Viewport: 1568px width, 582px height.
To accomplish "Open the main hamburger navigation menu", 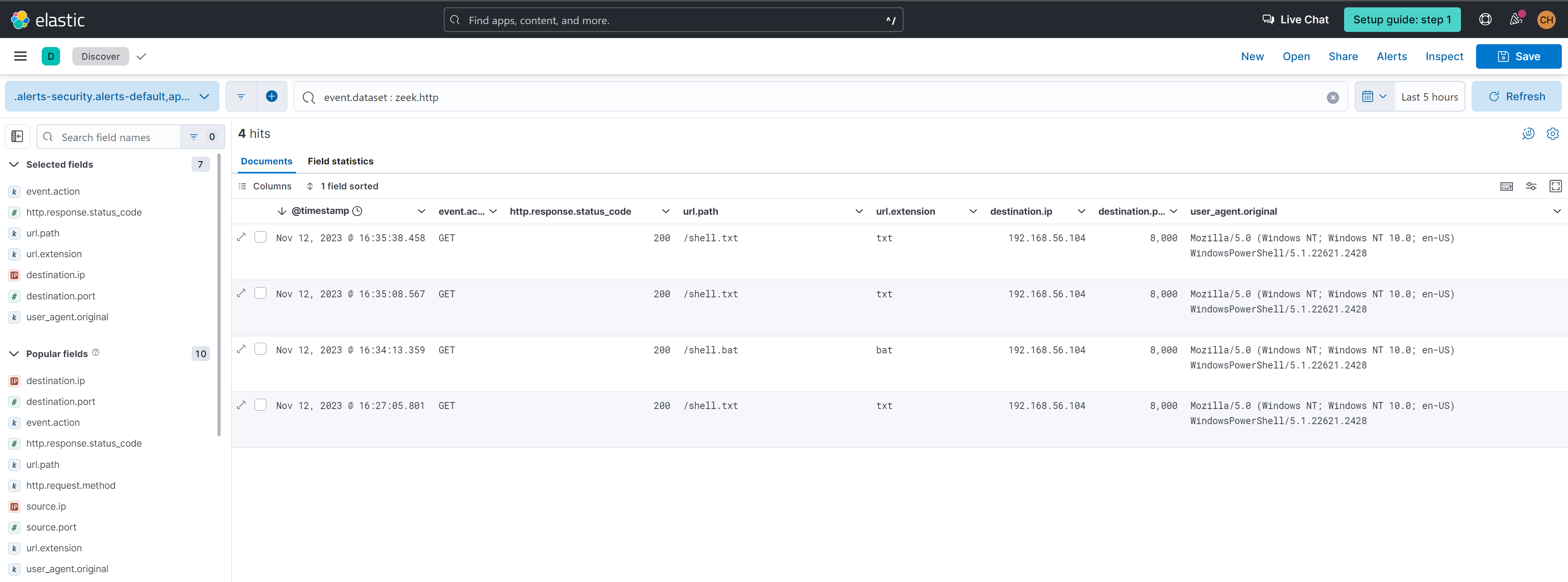I will tap(20, 56).
